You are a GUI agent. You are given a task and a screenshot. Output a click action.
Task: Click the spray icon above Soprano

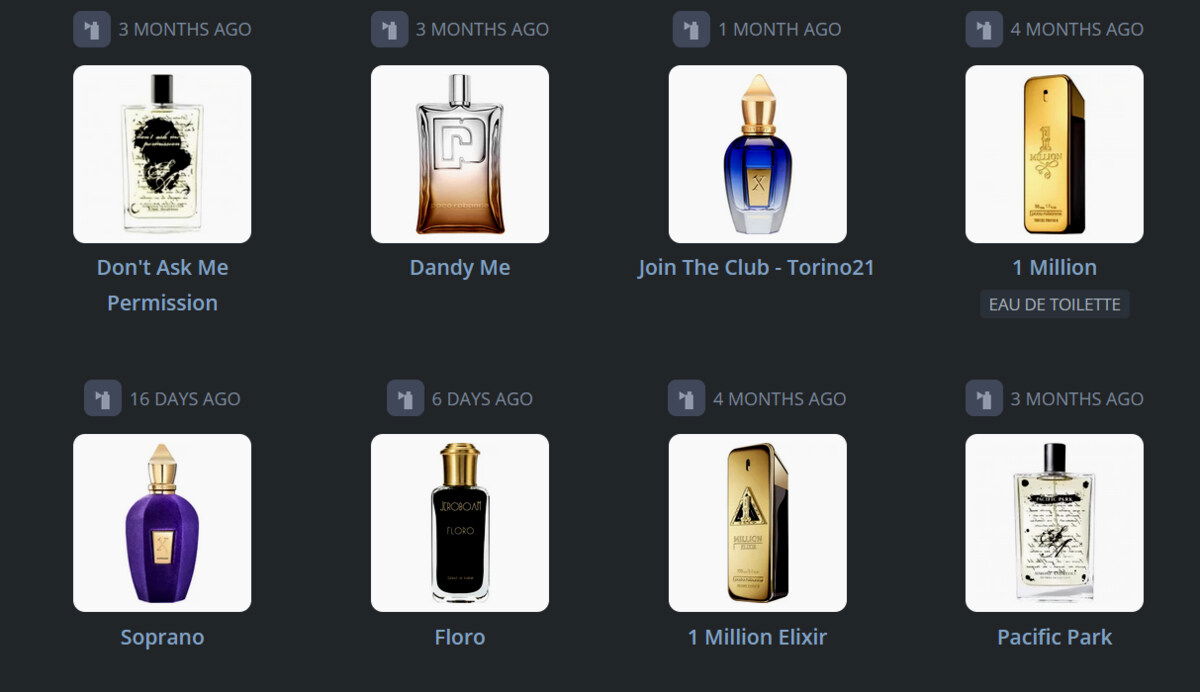(x=103, y=398)
